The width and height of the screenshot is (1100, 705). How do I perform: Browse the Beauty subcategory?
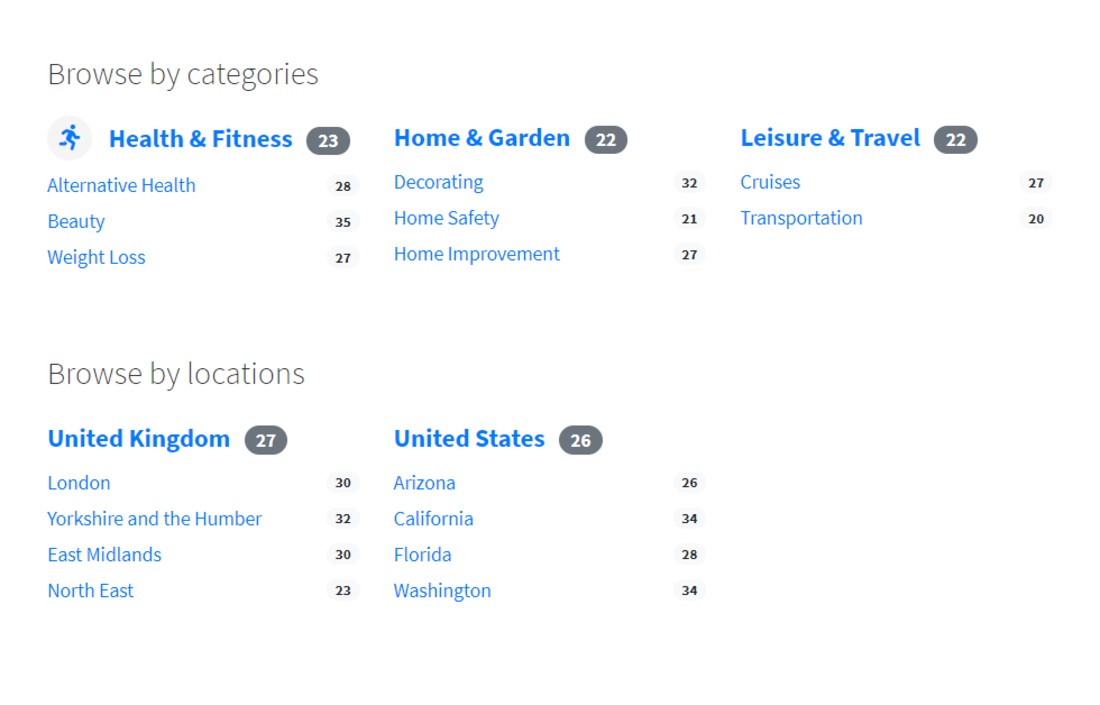pos(76,221)
